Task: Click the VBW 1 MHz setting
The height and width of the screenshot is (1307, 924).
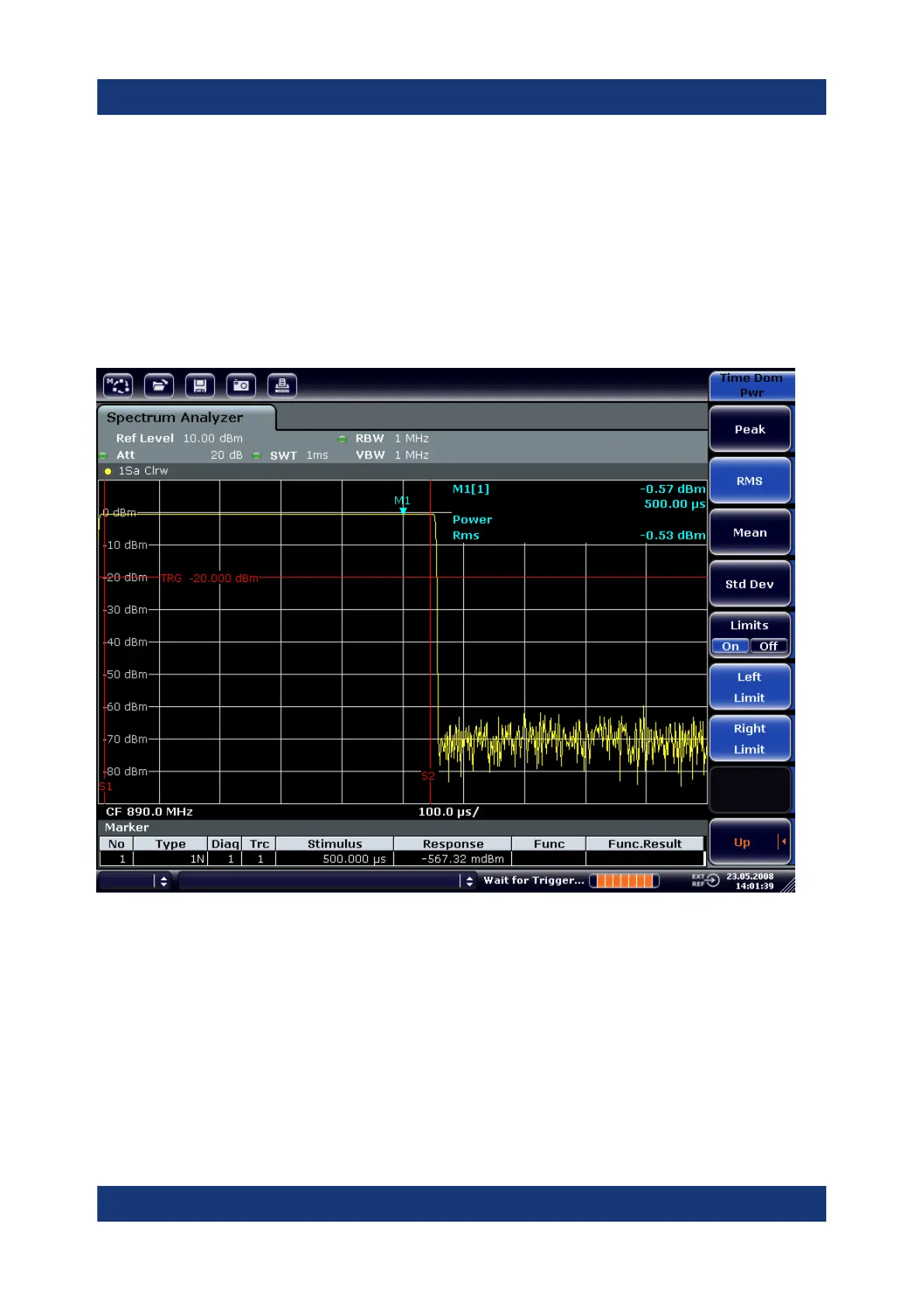Action: point(392,455)
